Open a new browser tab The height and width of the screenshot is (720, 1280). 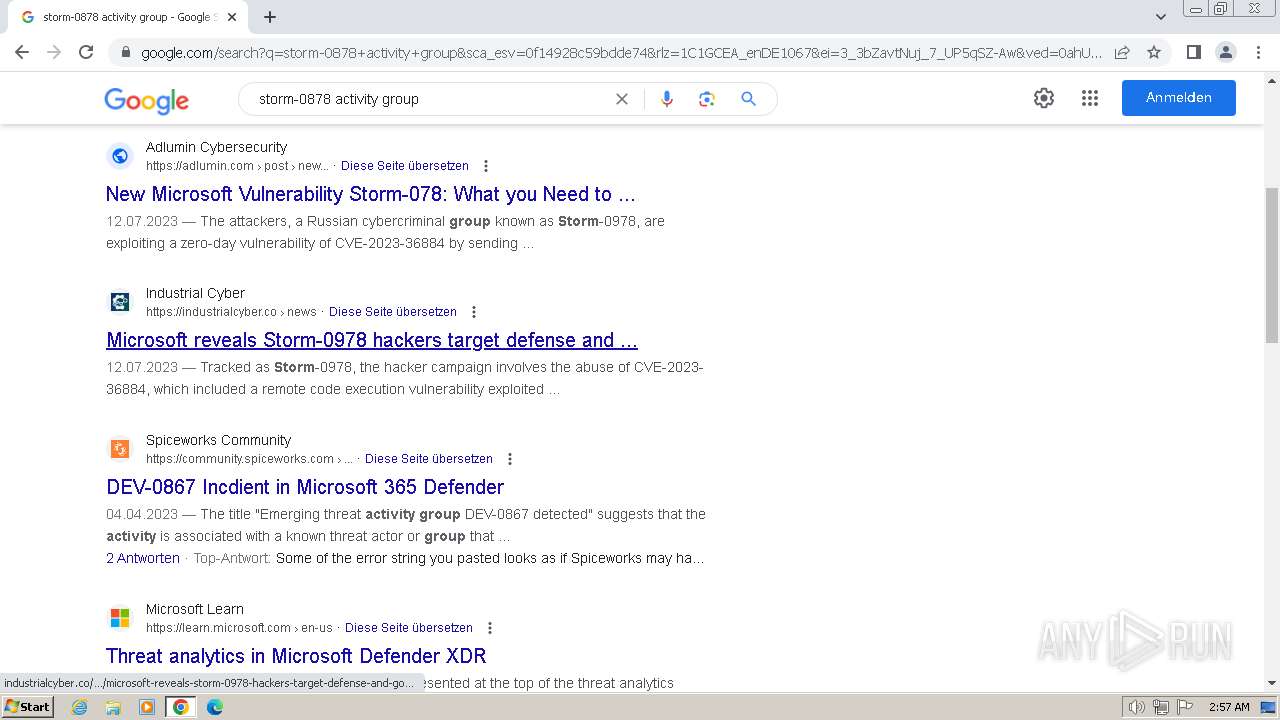[270, 17]
